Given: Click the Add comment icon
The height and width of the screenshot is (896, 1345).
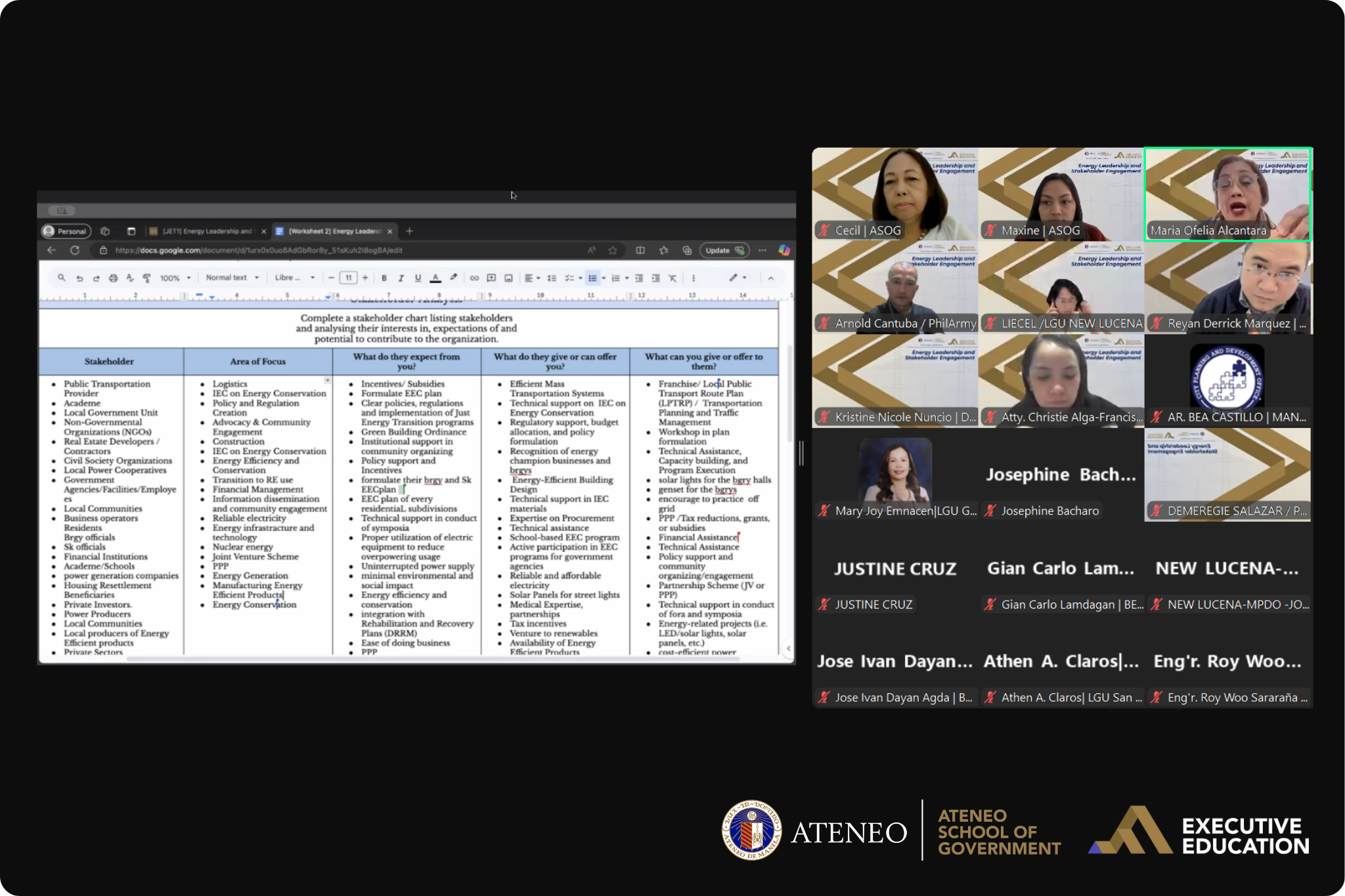Looking at the screenshot, I should point(491,278).
